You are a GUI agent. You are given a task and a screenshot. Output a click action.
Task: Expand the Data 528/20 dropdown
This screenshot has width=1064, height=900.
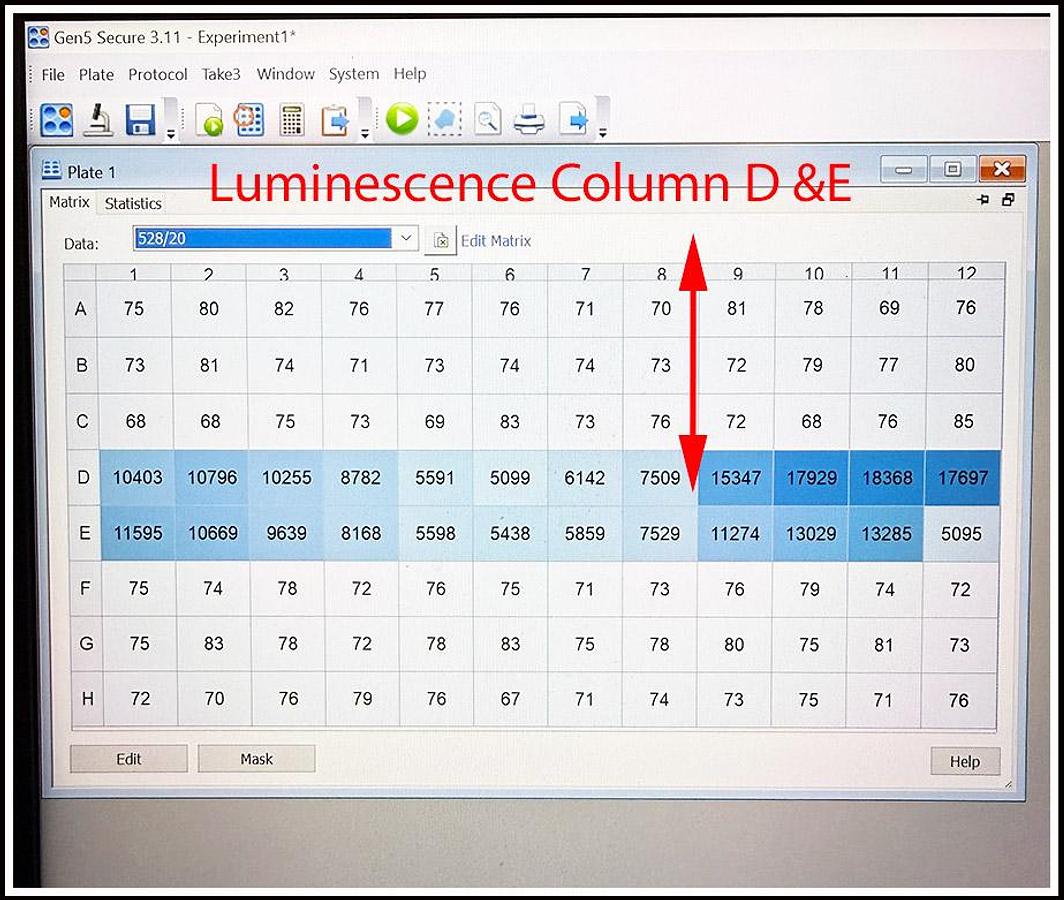point(405,239)
